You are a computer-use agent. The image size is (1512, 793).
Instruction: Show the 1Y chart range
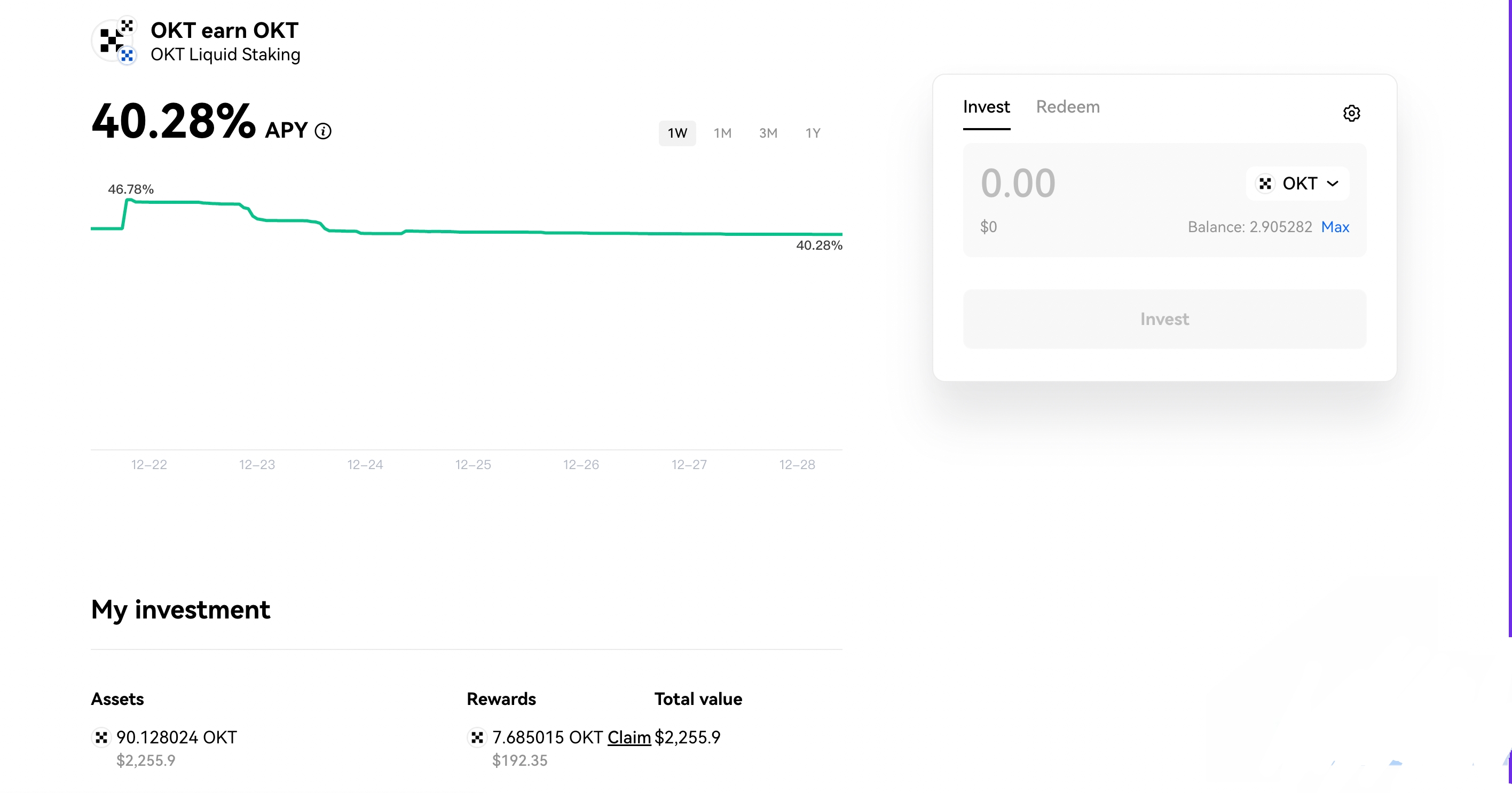tap(813, 133)
